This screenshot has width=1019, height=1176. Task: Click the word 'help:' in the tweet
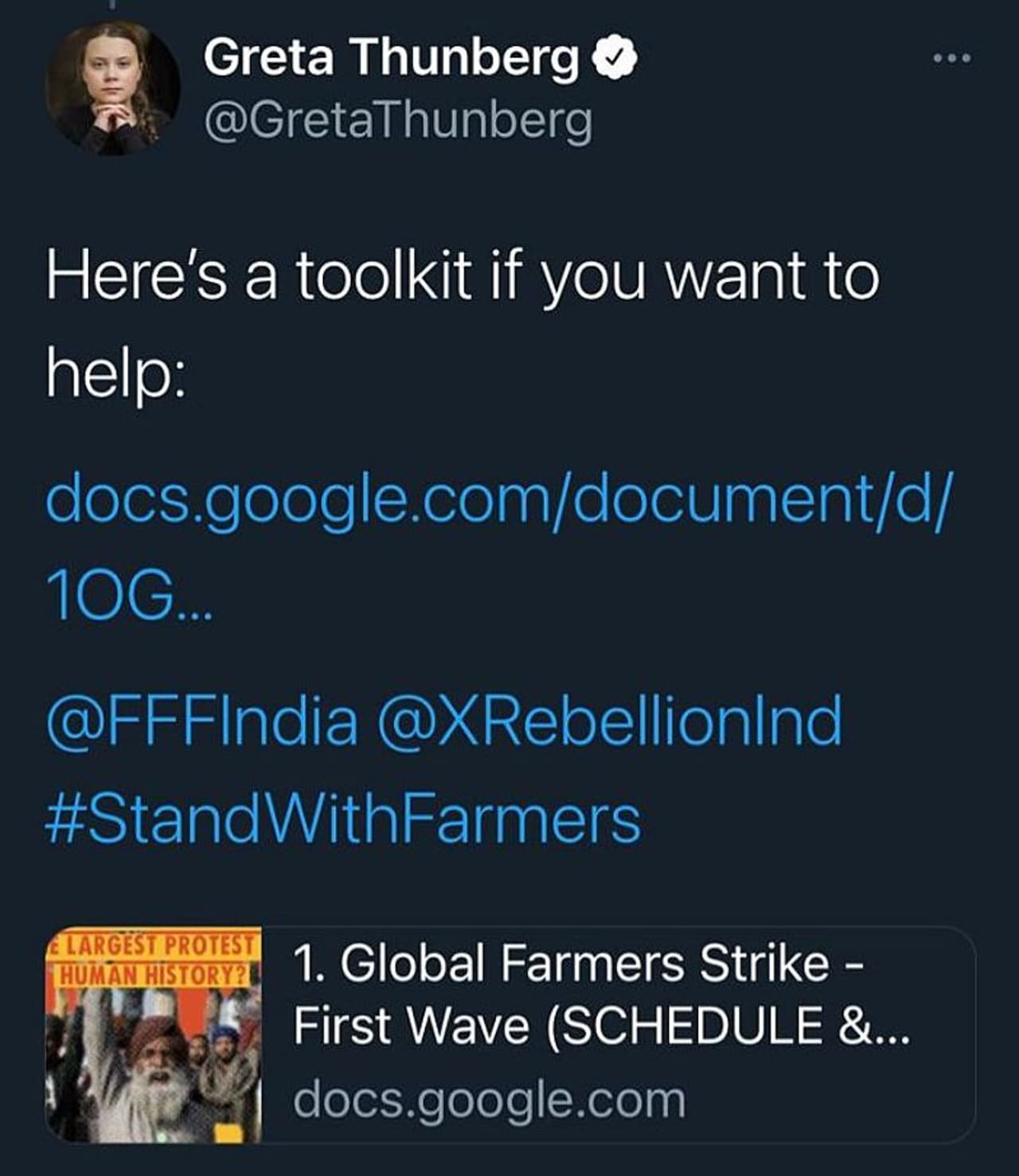coord(116,373)
